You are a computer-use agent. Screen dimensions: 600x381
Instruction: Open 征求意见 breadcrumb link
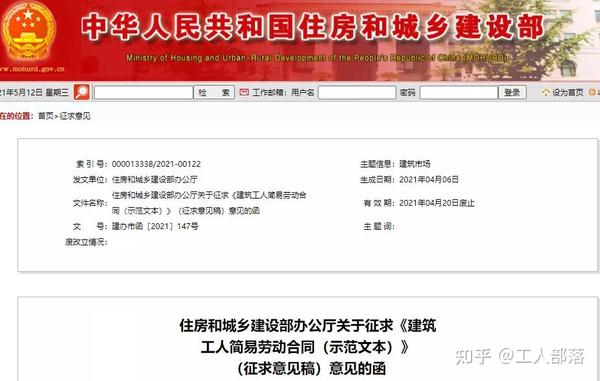[x=75, y=116]
